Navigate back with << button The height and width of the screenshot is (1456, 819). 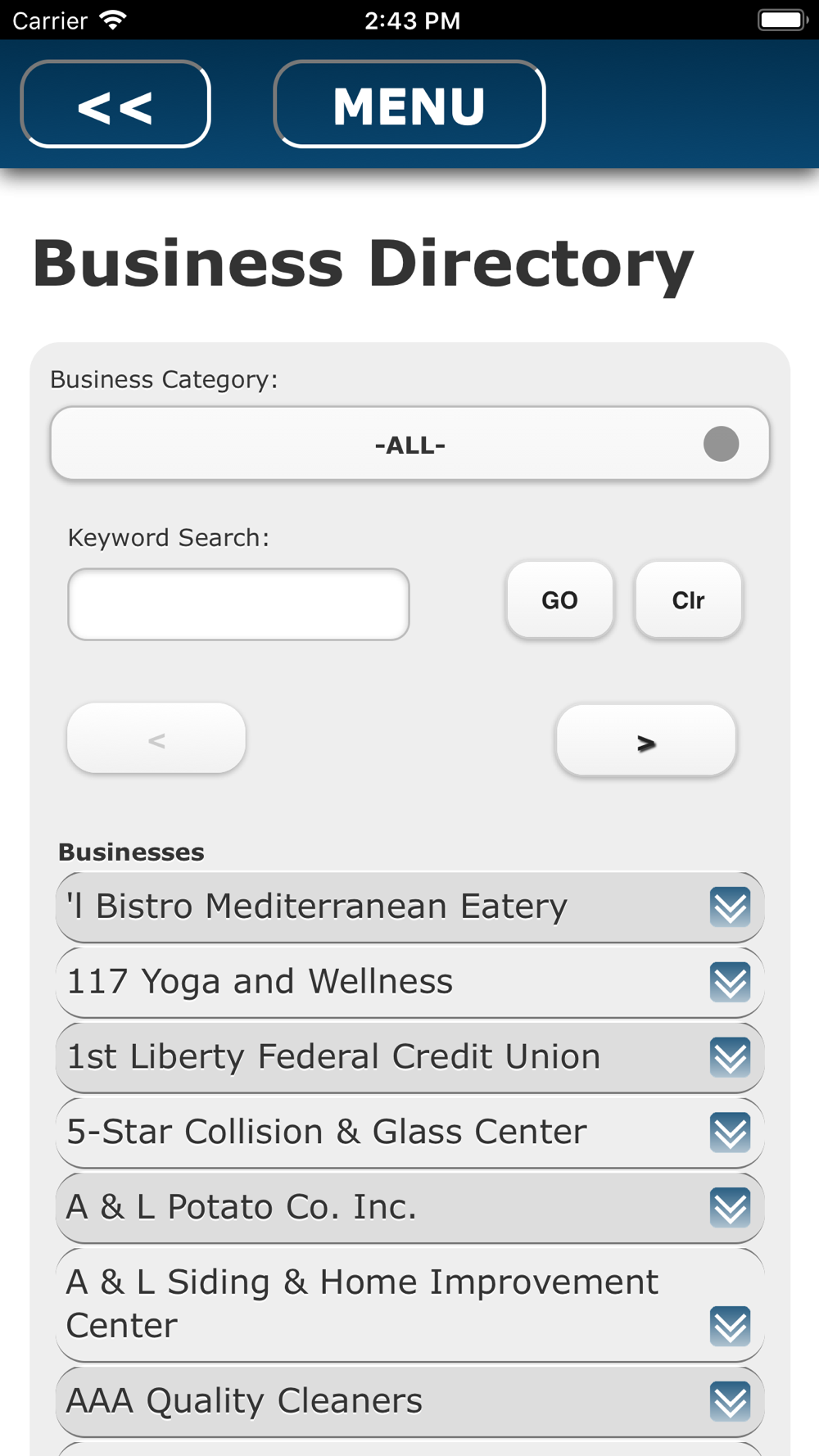(x=115, y=105)
